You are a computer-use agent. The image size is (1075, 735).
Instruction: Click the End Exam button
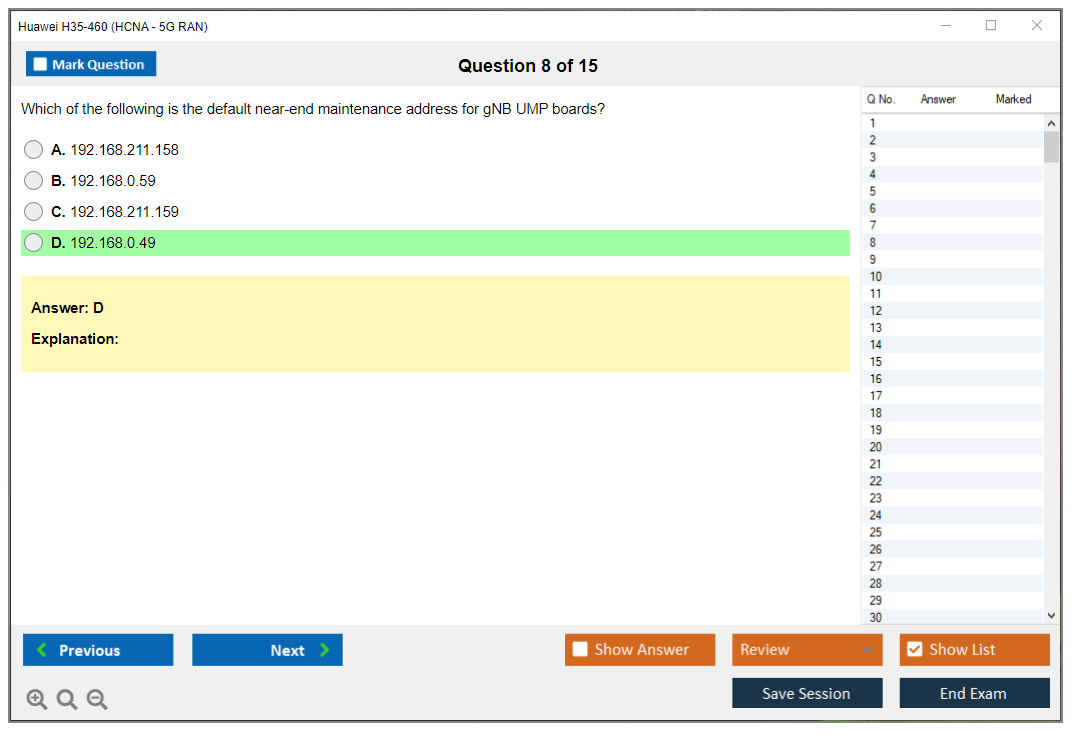pos(974,693)
